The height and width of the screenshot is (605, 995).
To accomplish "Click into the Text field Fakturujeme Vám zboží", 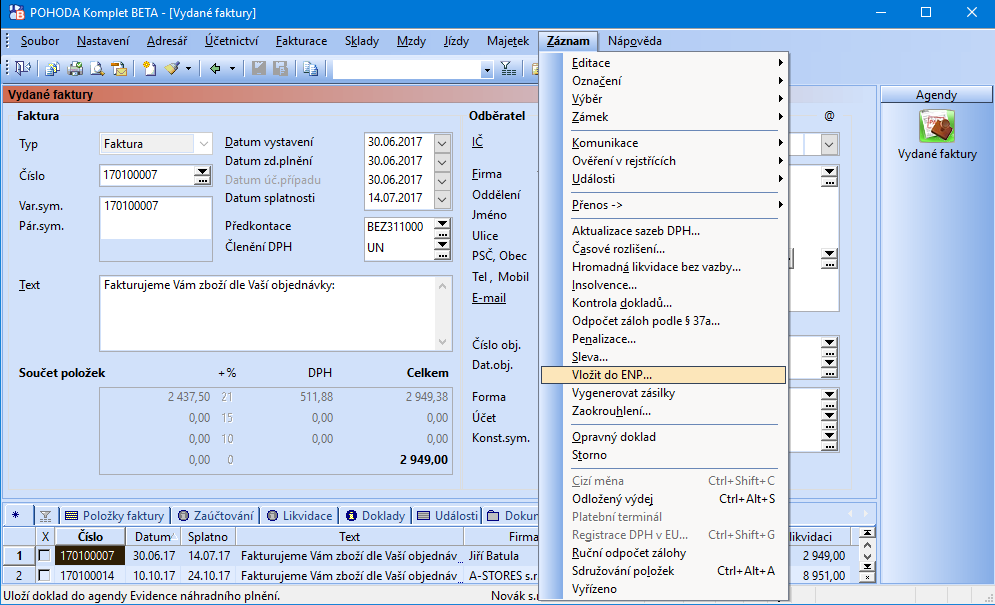I will pos(269,313).
